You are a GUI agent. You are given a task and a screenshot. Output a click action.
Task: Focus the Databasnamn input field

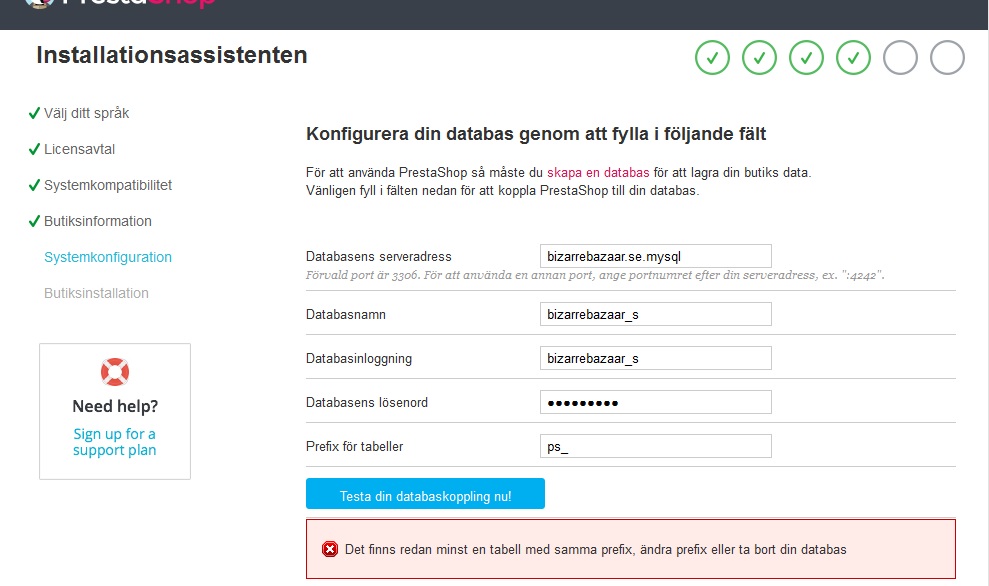(655, 314)
